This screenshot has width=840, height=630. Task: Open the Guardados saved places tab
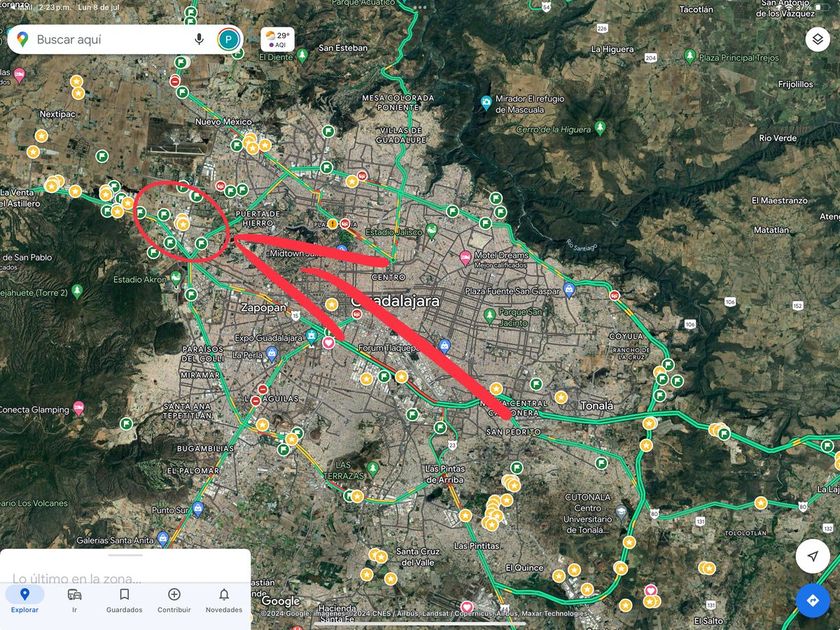click(x=124, y=599)
